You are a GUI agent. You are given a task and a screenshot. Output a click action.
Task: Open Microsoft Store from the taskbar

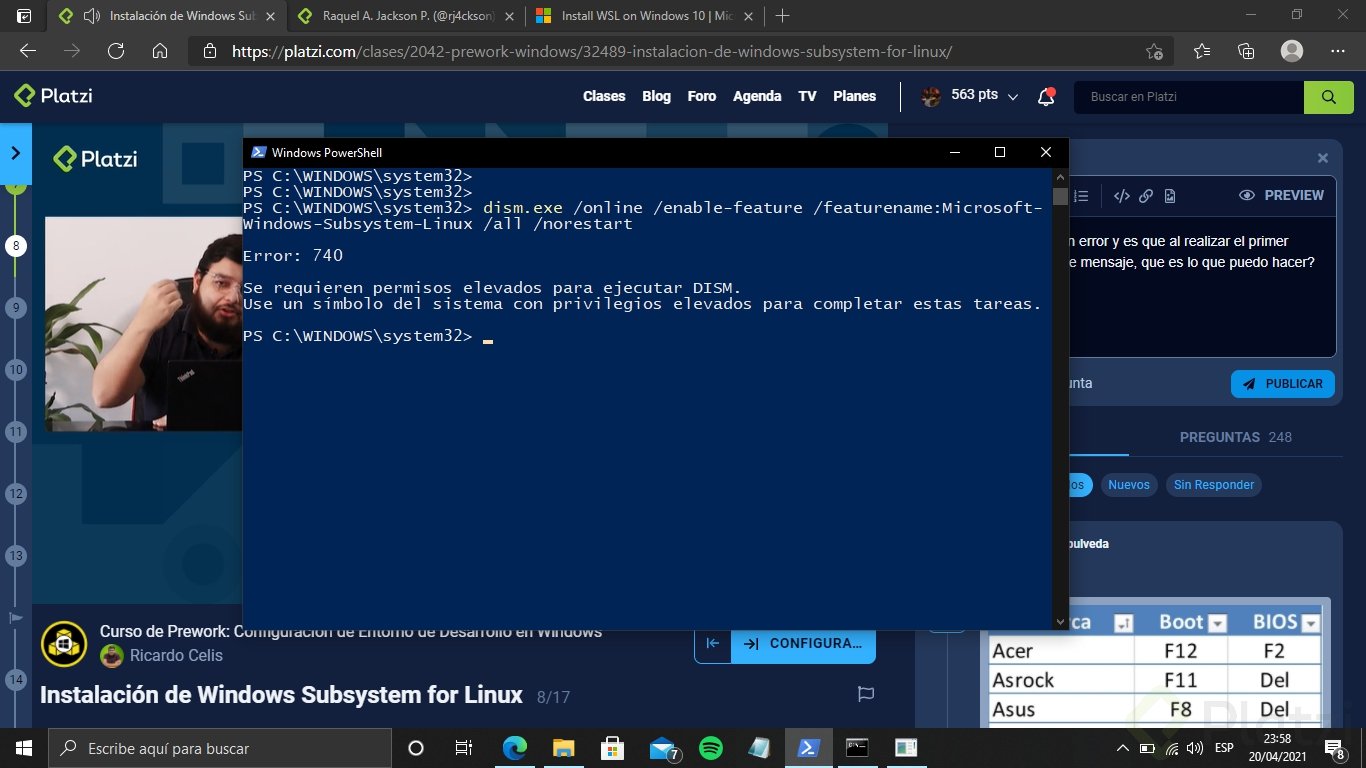click(613, 748)
